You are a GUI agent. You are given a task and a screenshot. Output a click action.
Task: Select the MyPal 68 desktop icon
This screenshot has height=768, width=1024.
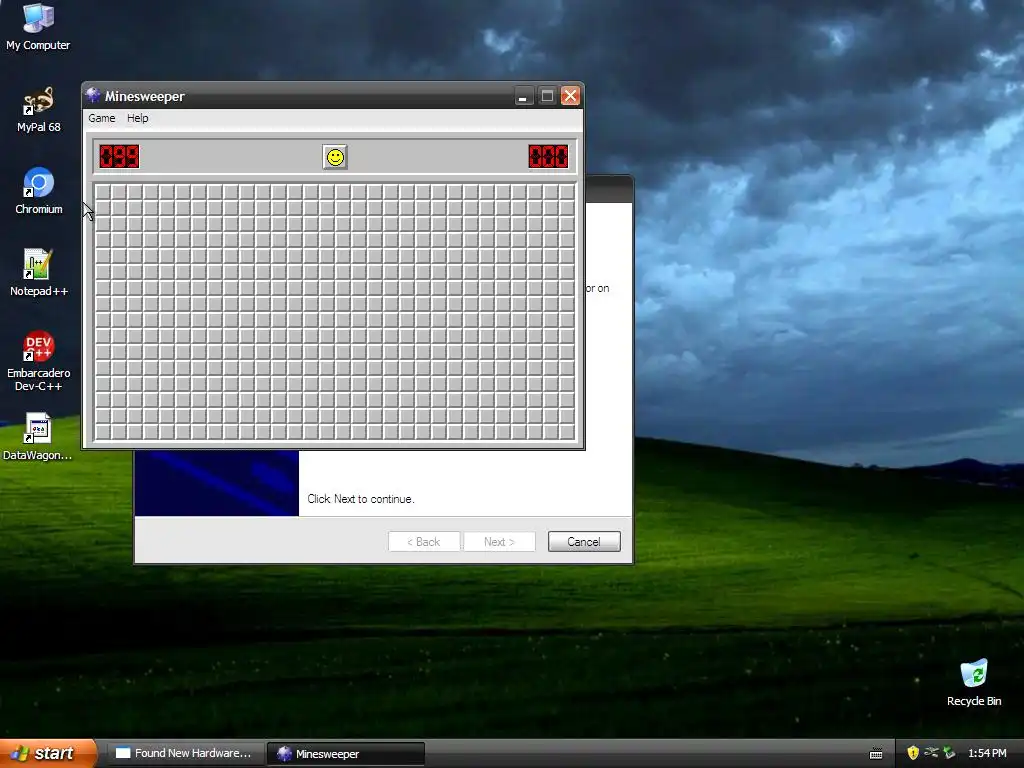click(x=39, y=109)
